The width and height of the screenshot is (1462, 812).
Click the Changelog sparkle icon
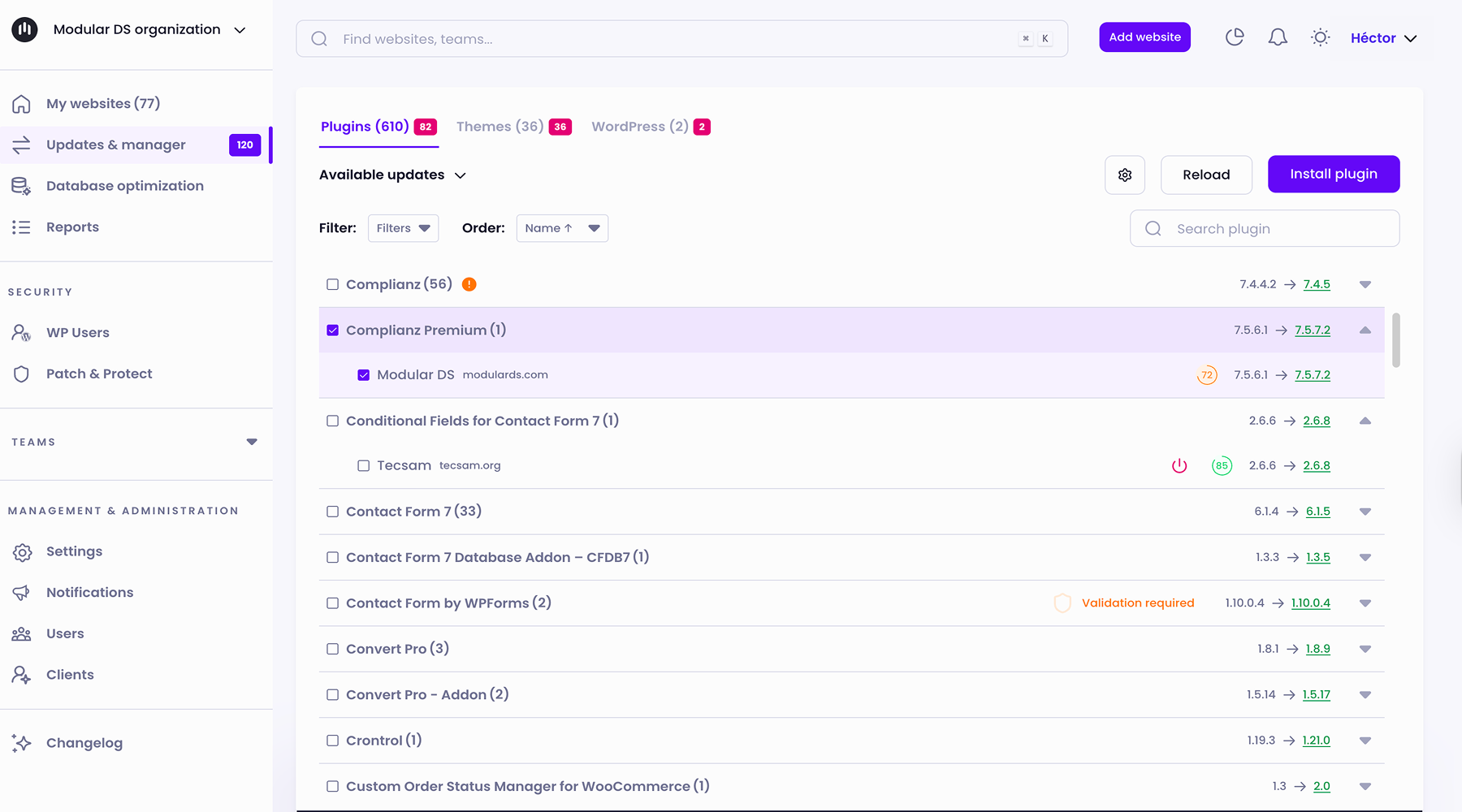pos(22,743)
